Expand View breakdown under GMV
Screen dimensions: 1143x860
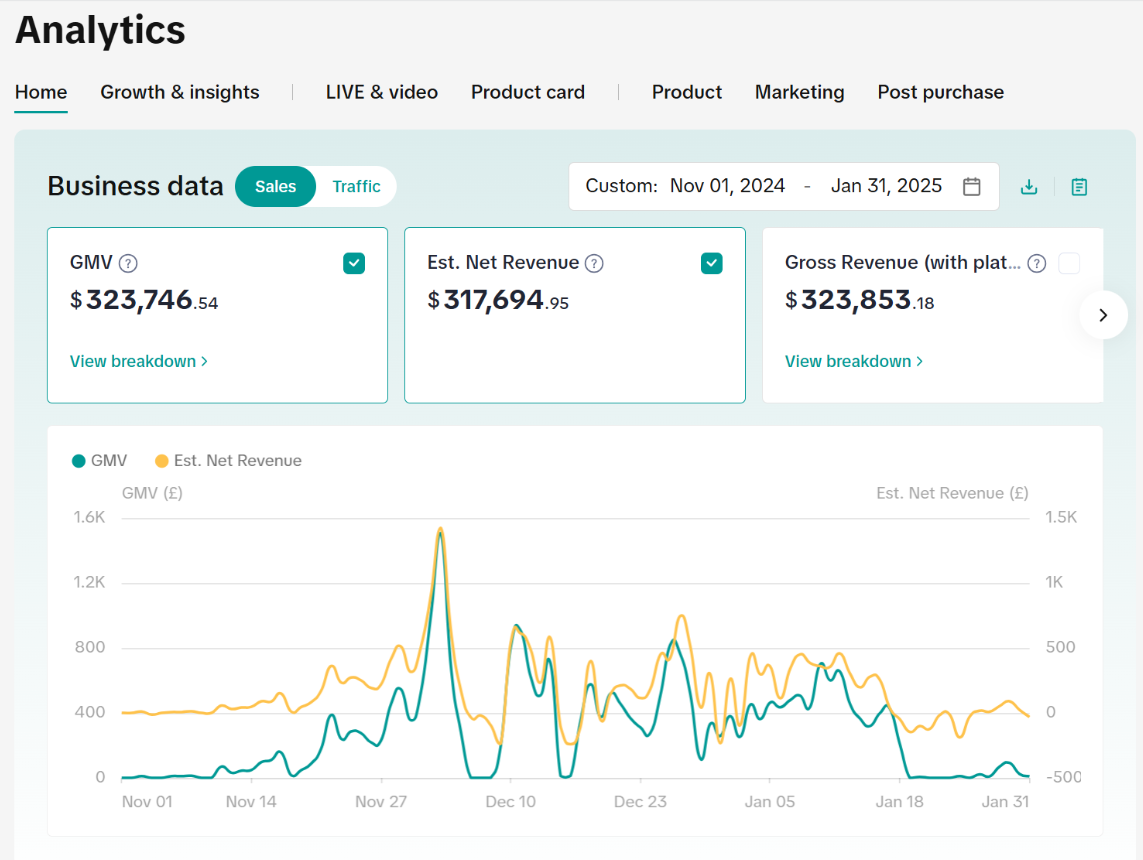click(x=138, y=361)
